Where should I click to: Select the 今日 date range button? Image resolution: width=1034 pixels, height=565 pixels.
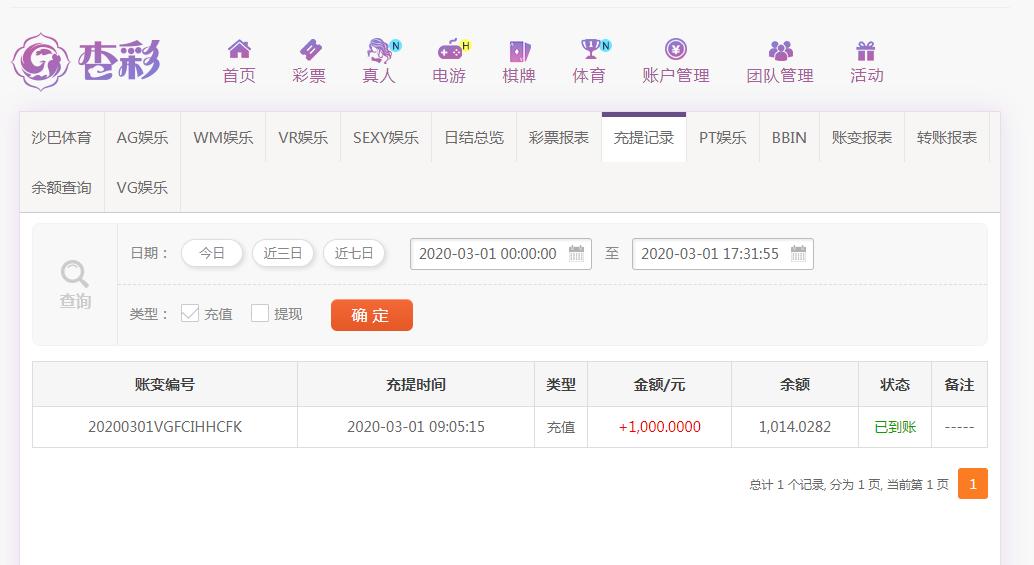(x=212, y=253)
